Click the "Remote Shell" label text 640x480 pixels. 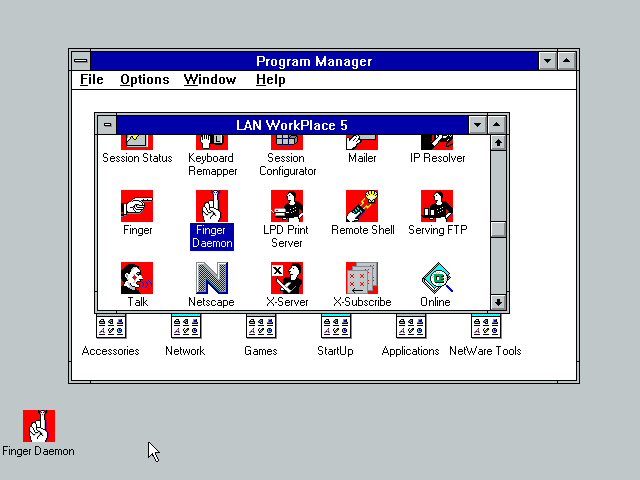tap(362, 230)
